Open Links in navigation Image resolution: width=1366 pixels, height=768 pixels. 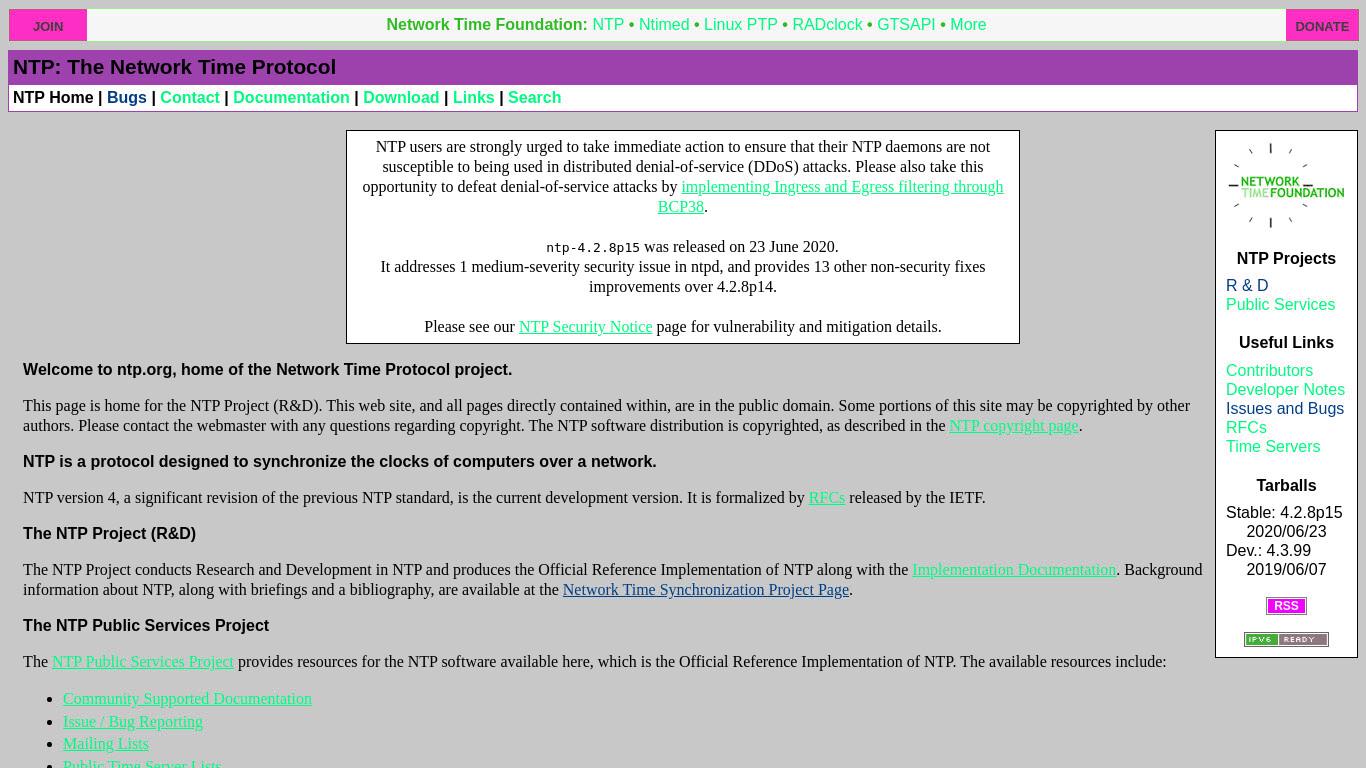click(x=473, y=98)
